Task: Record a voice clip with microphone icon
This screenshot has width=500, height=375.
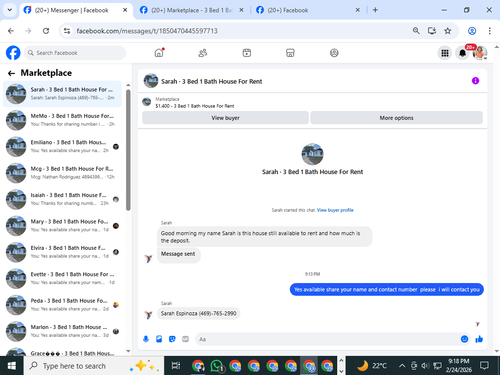Action: [x=146, y=339]
